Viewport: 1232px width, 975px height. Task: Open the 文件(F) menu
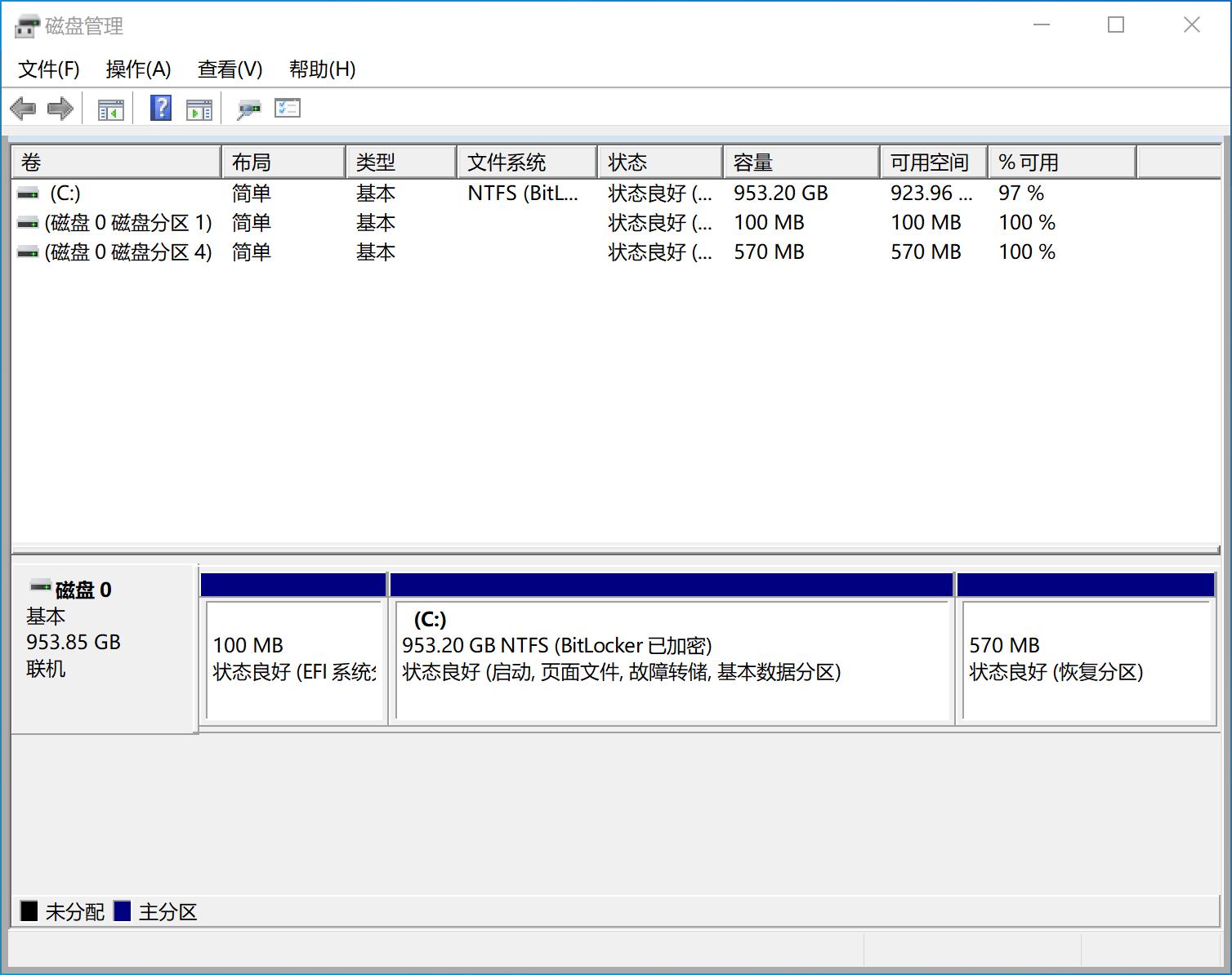[47, 69]
